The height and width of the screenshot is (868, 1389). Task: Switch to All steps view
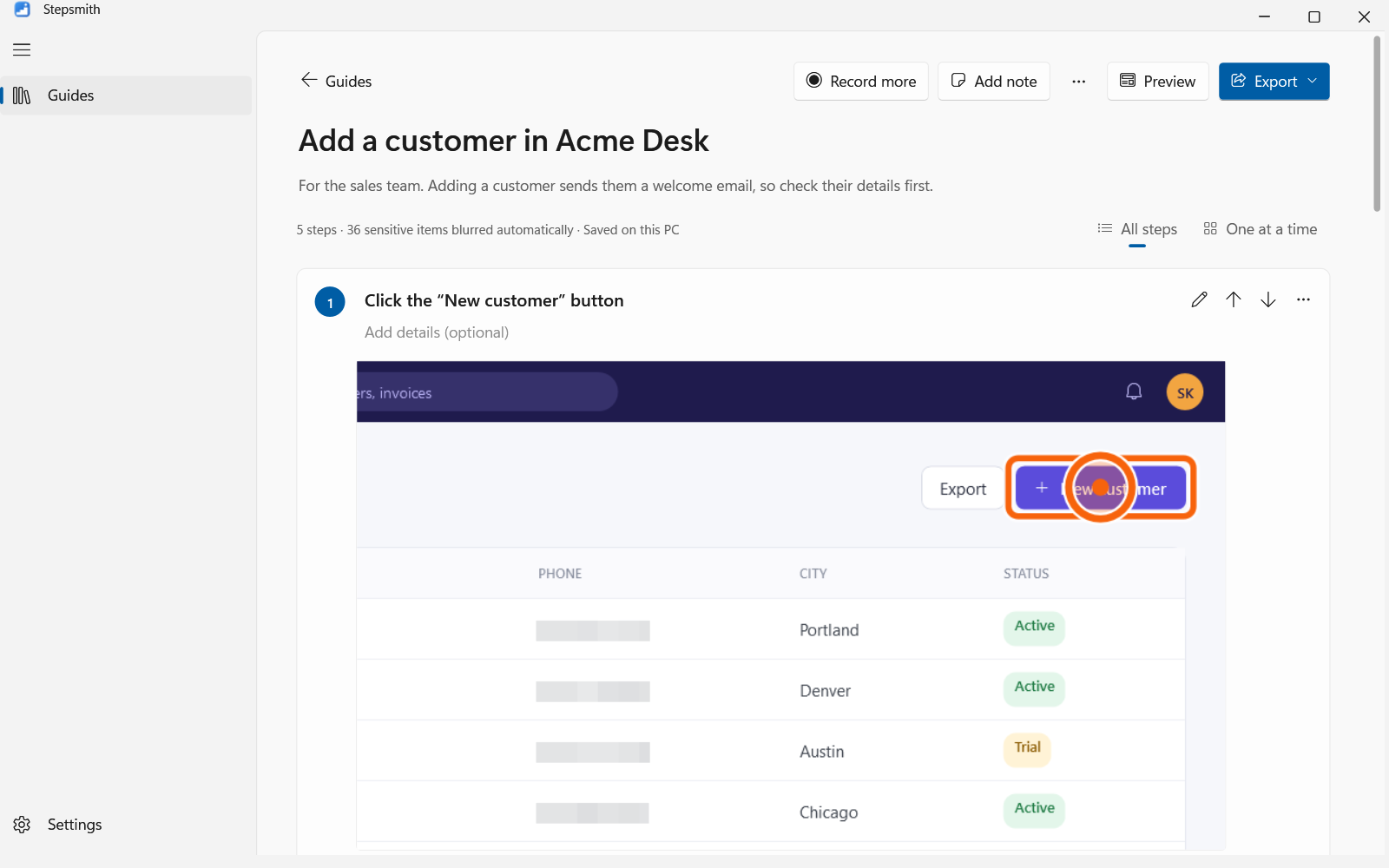(1137, 229)
